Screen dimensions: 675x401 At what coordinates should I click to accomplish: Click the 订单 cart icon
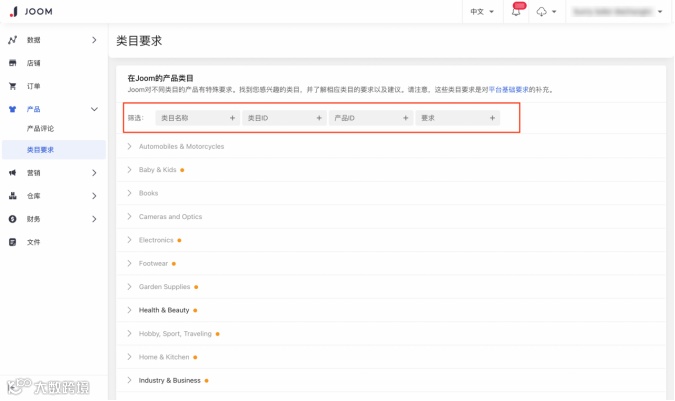(12, 86)
